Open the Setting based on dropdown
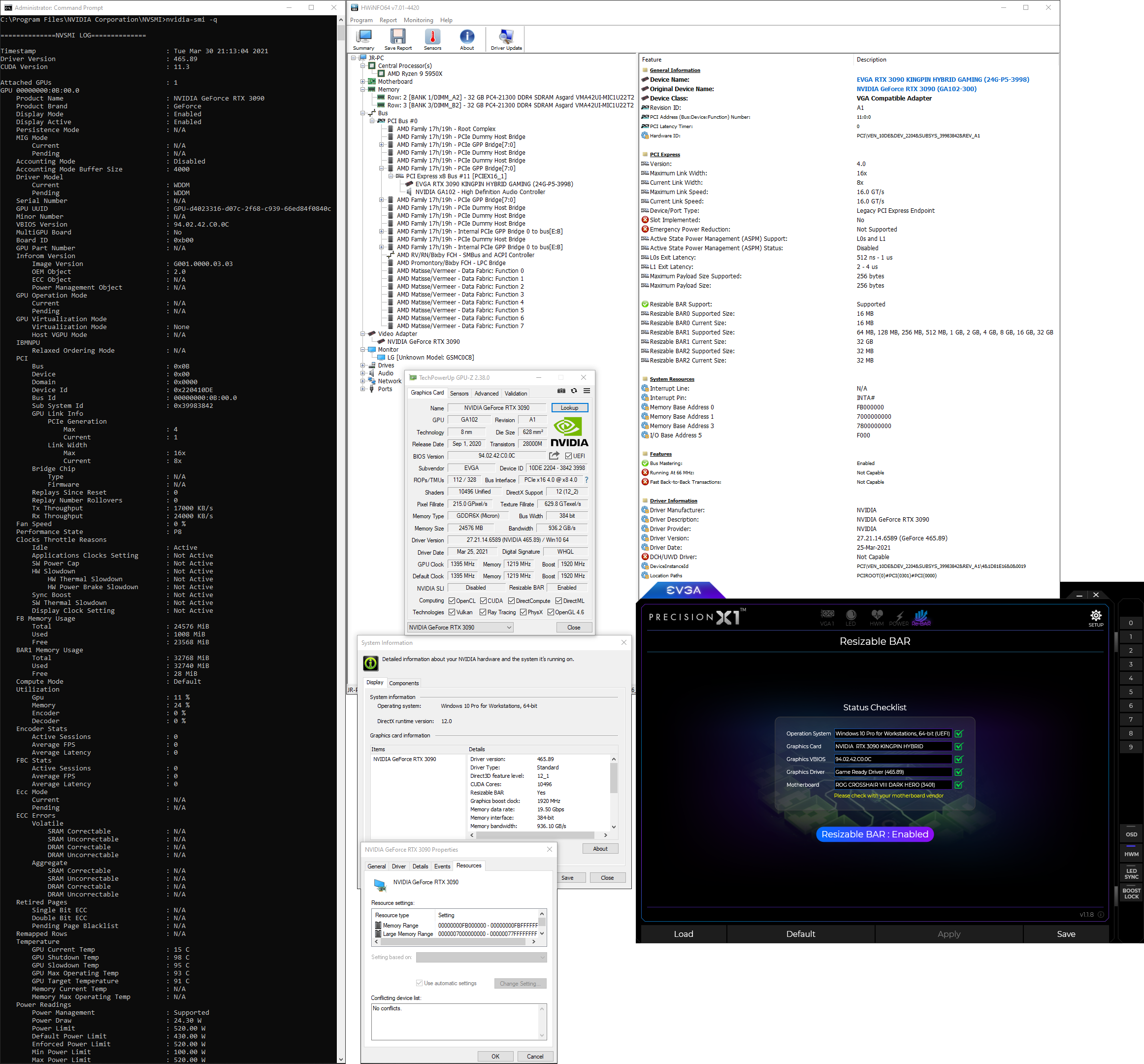The image size is (1144, 1064). [481, 957]
